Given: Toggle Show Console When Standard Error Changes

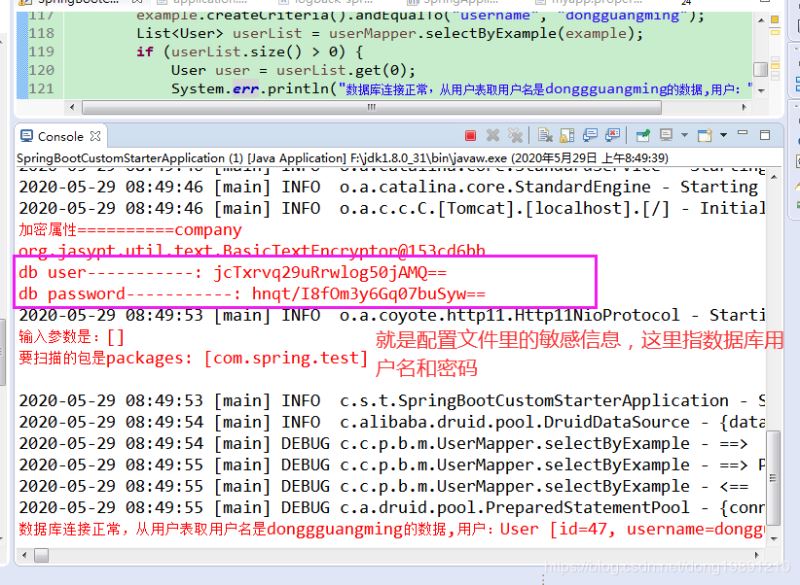Looking at the screenshot, I should click(x=612, y=136).
